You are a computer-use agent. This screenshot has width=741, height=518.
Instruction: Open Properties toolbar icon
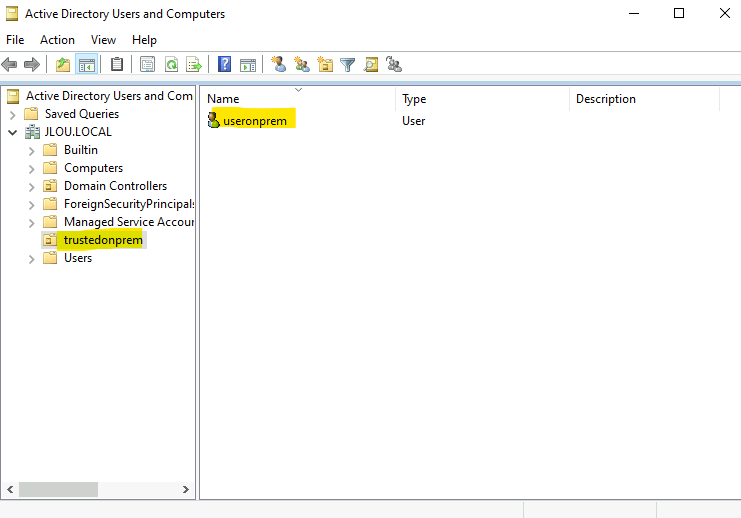[147, 64]
